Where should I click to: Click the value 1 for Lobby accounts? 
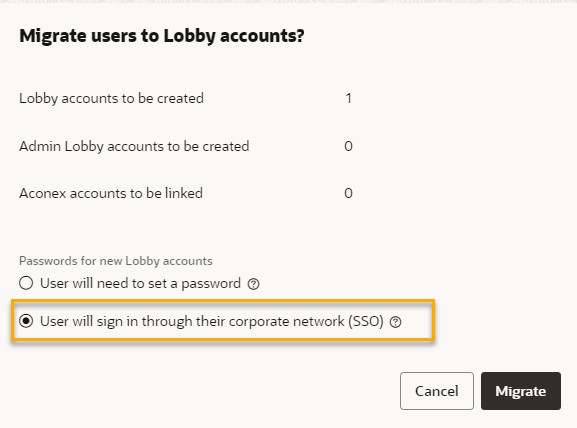click(348, 98)
